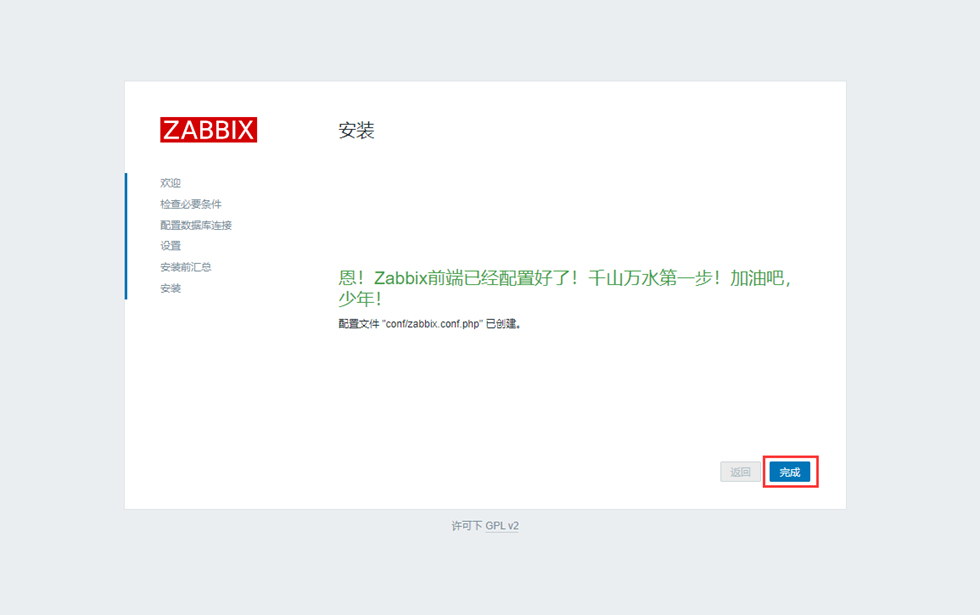The height and width of the screenshot is (615, 980).
Task: Click the 完成 finish button
Action: pos(789,472)
